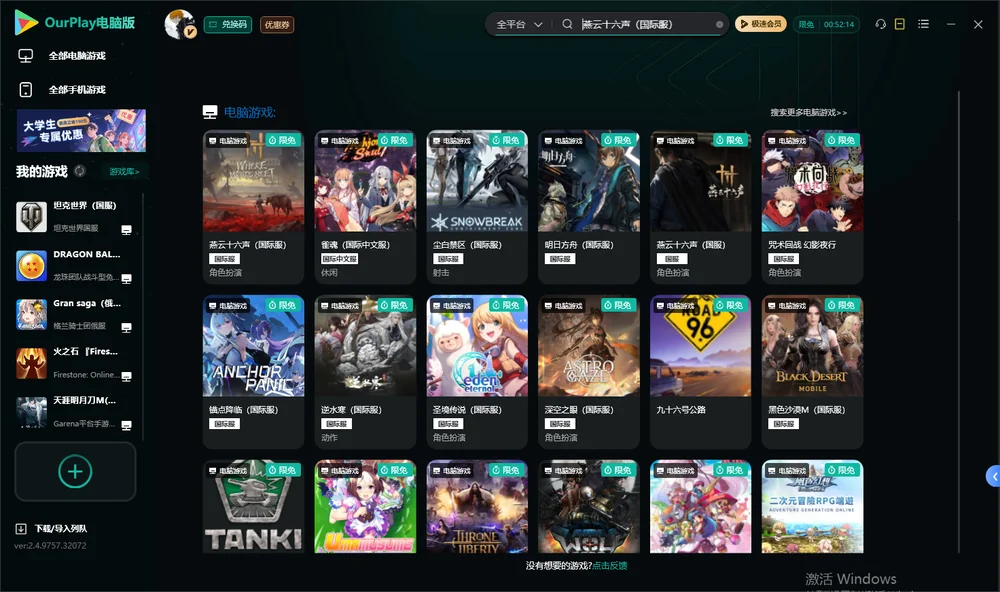Open the 优惠券 coupon button
Screen dimensions: 1000x592
[x=277, y=24]
